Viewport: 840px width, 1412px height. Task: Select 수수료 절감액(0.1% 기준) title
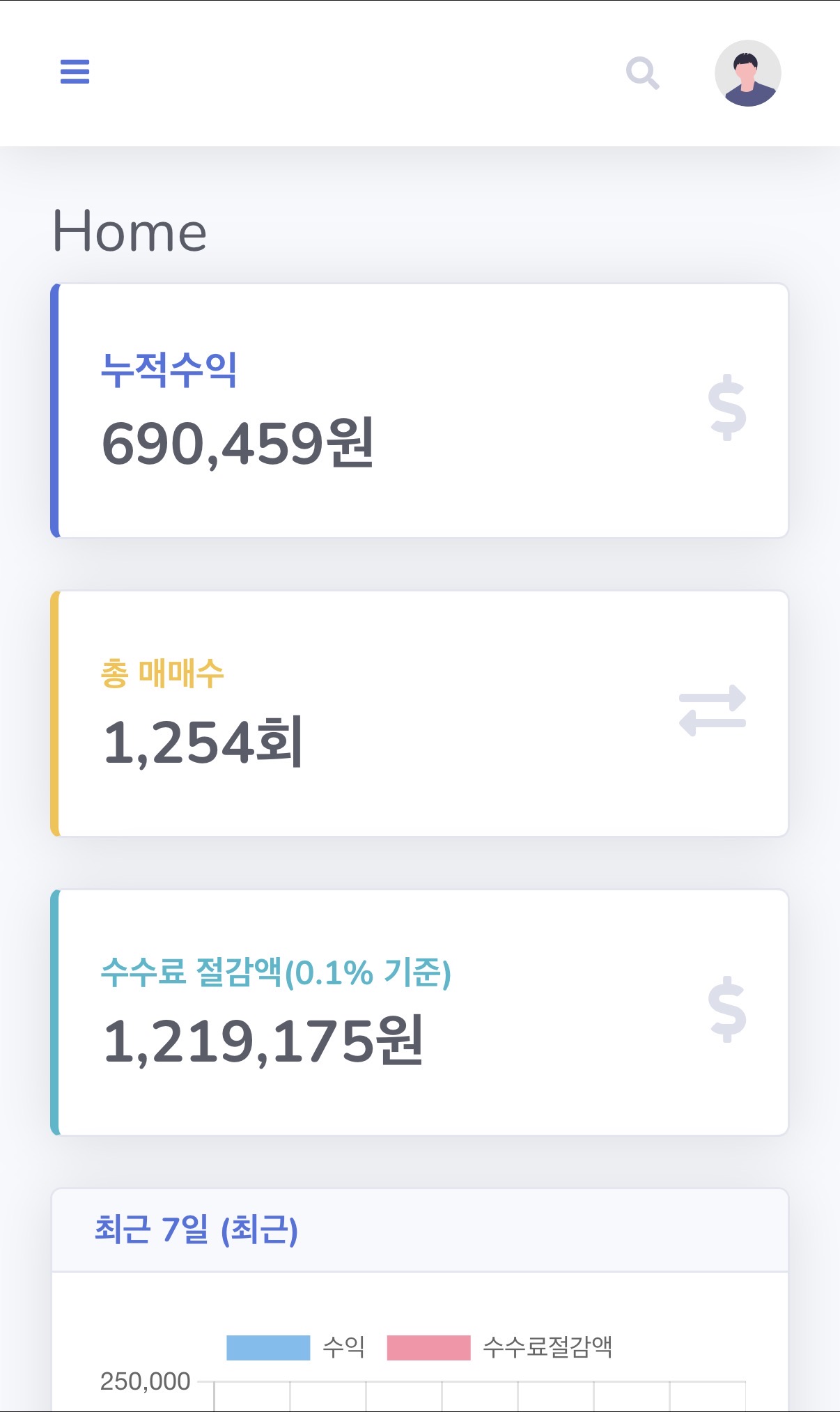276,972
